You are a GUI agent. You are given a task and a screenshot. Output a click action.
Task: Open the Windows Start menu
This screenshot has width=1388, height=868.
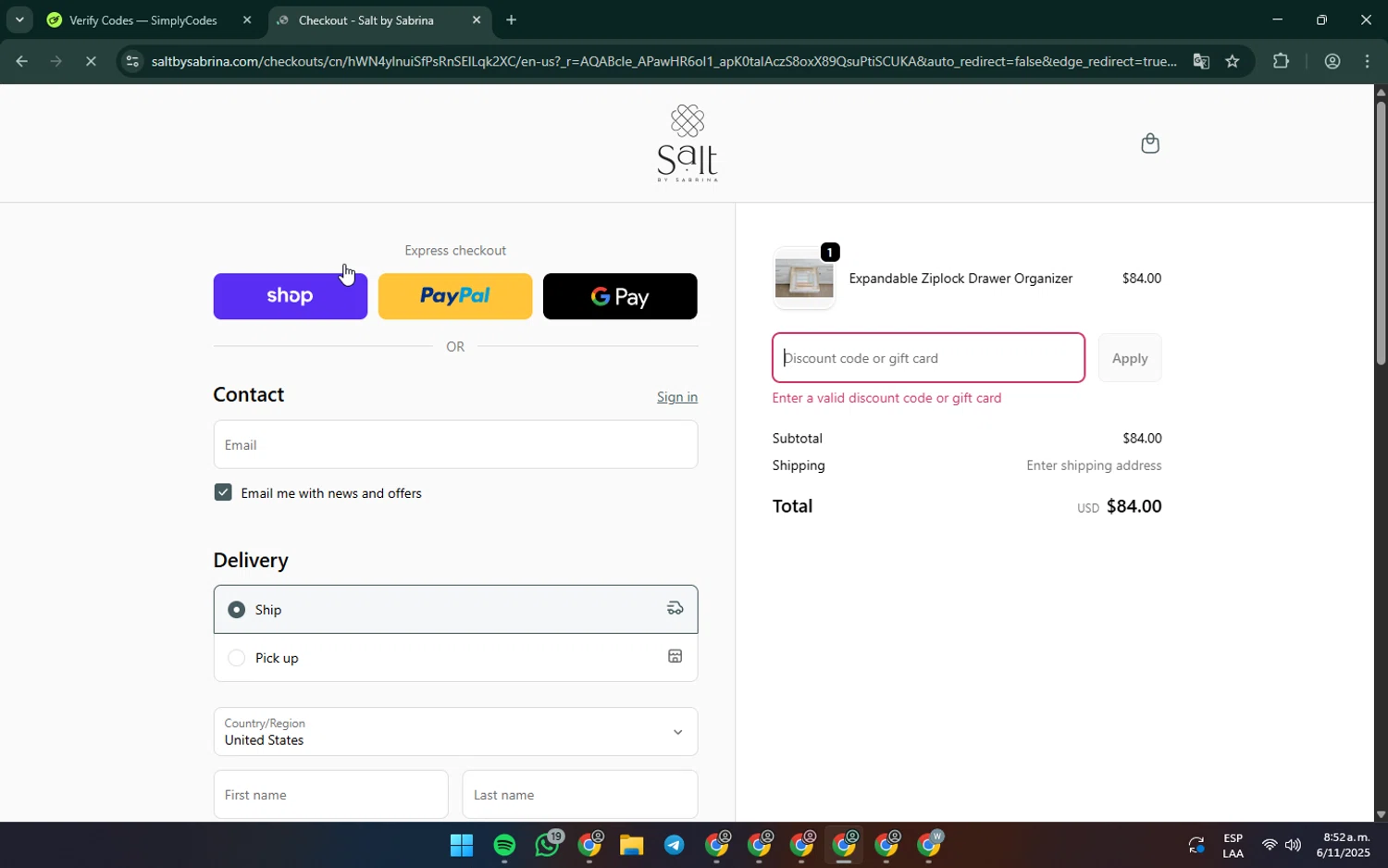(462, 845)
